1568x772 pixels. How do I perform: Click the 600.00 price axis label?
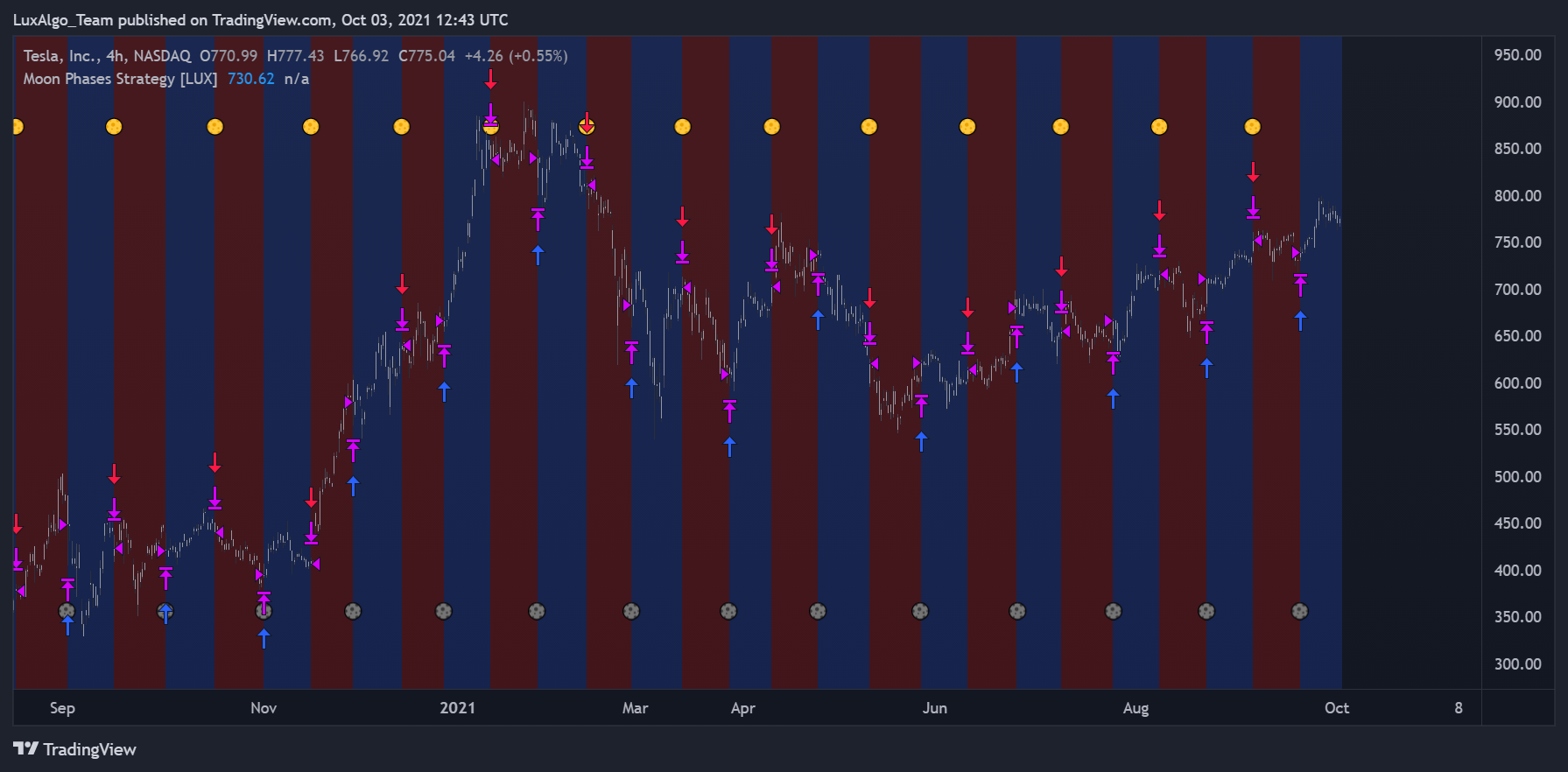1517,383
